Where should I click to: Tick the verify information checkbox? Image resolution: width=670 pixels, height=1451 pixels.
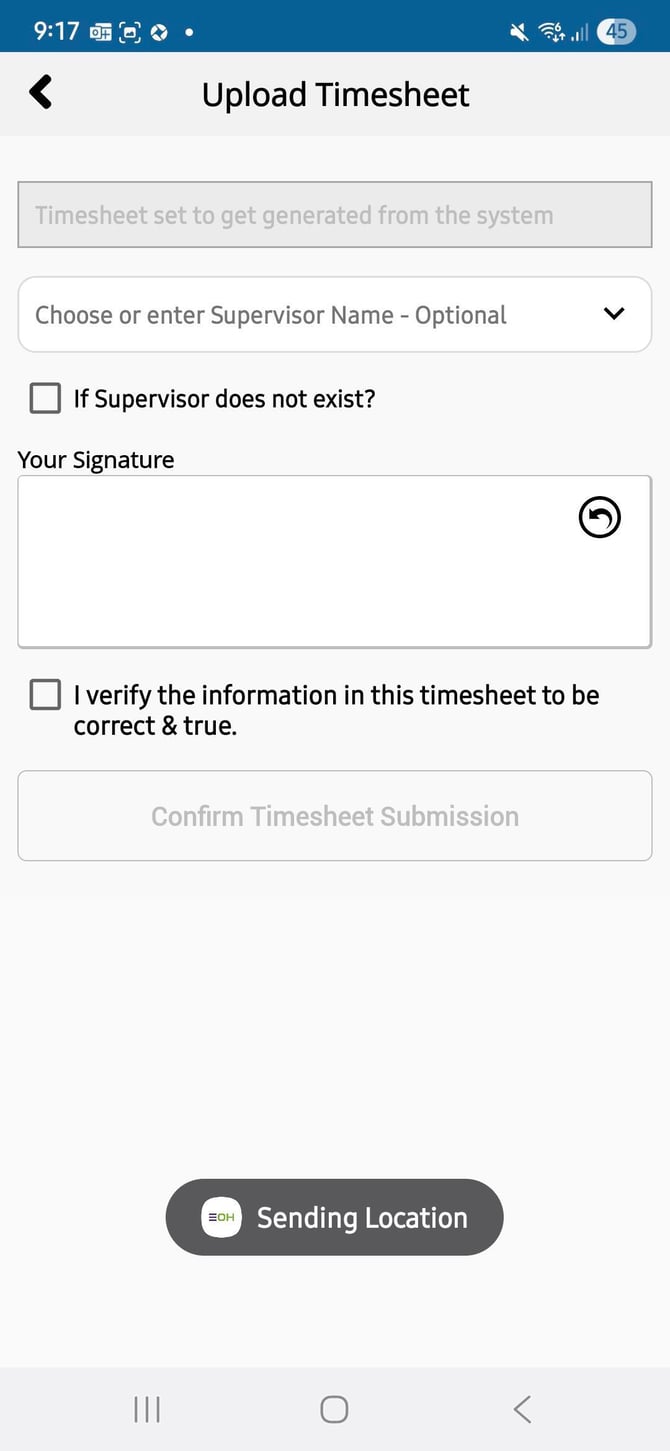click(x=45, y=695)
